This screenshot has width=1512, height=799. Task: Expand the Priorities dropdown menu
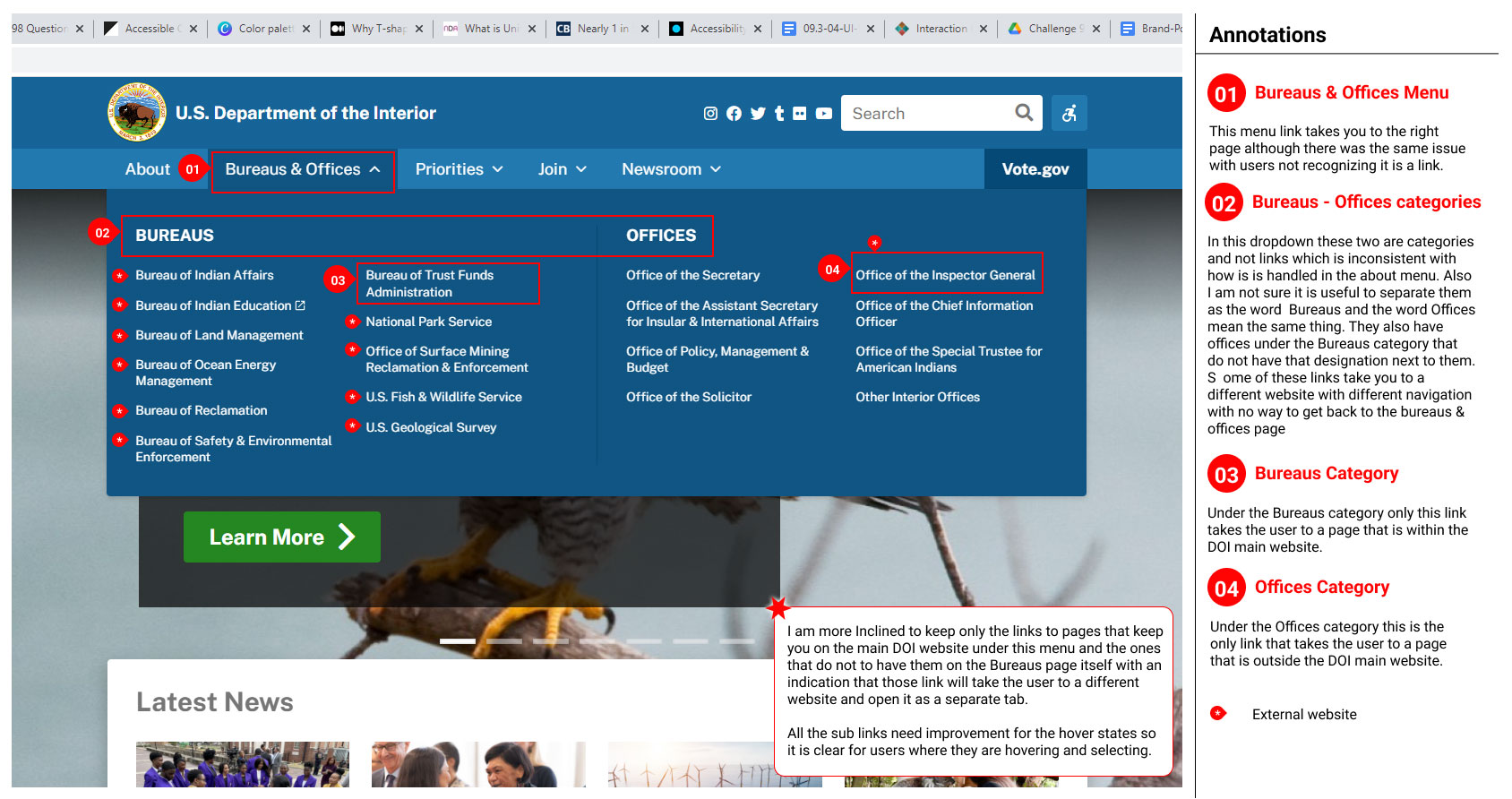click(x=460, y=169)
